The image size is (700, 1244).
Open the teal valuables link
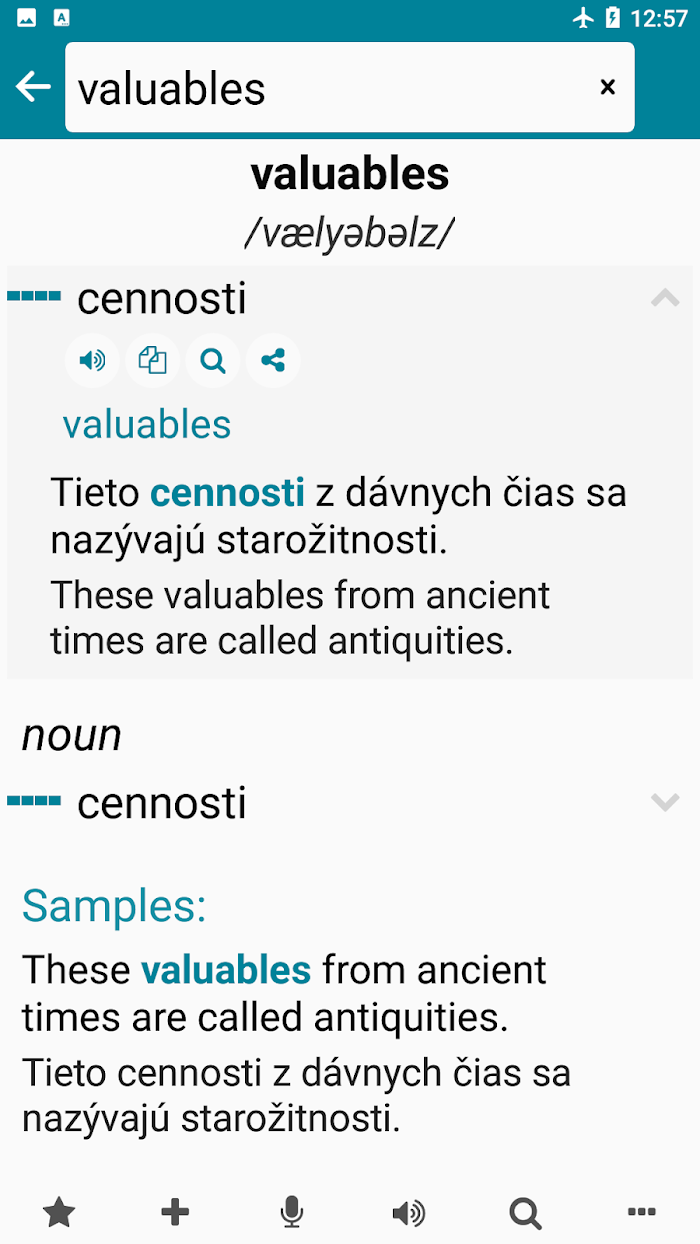[147, 425]
